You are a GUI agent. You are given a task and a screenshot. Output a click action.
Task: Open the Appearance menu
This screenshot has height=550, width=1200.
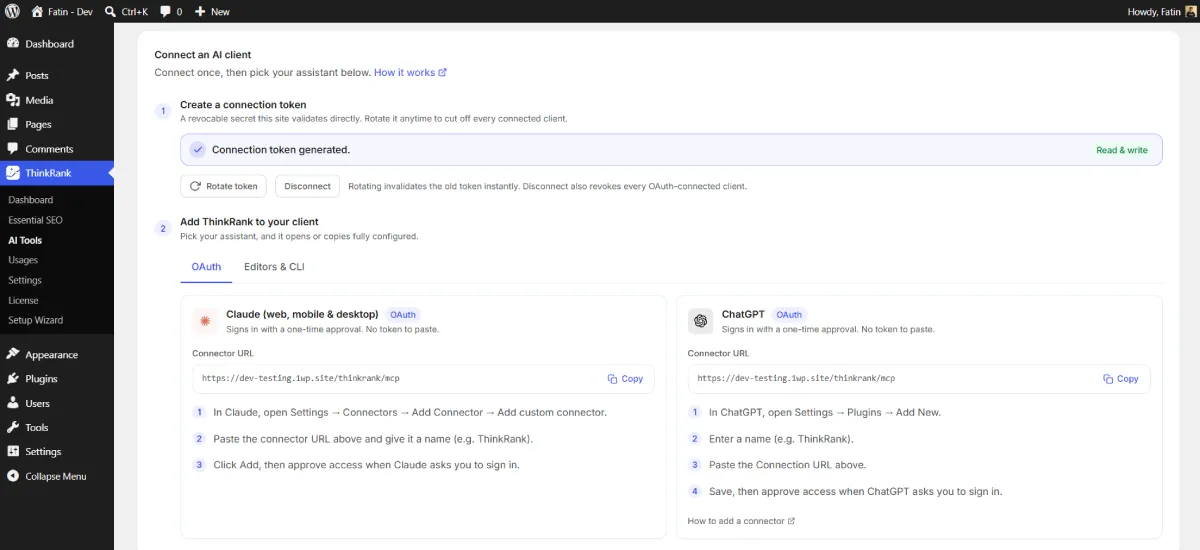tap(57, 355)
